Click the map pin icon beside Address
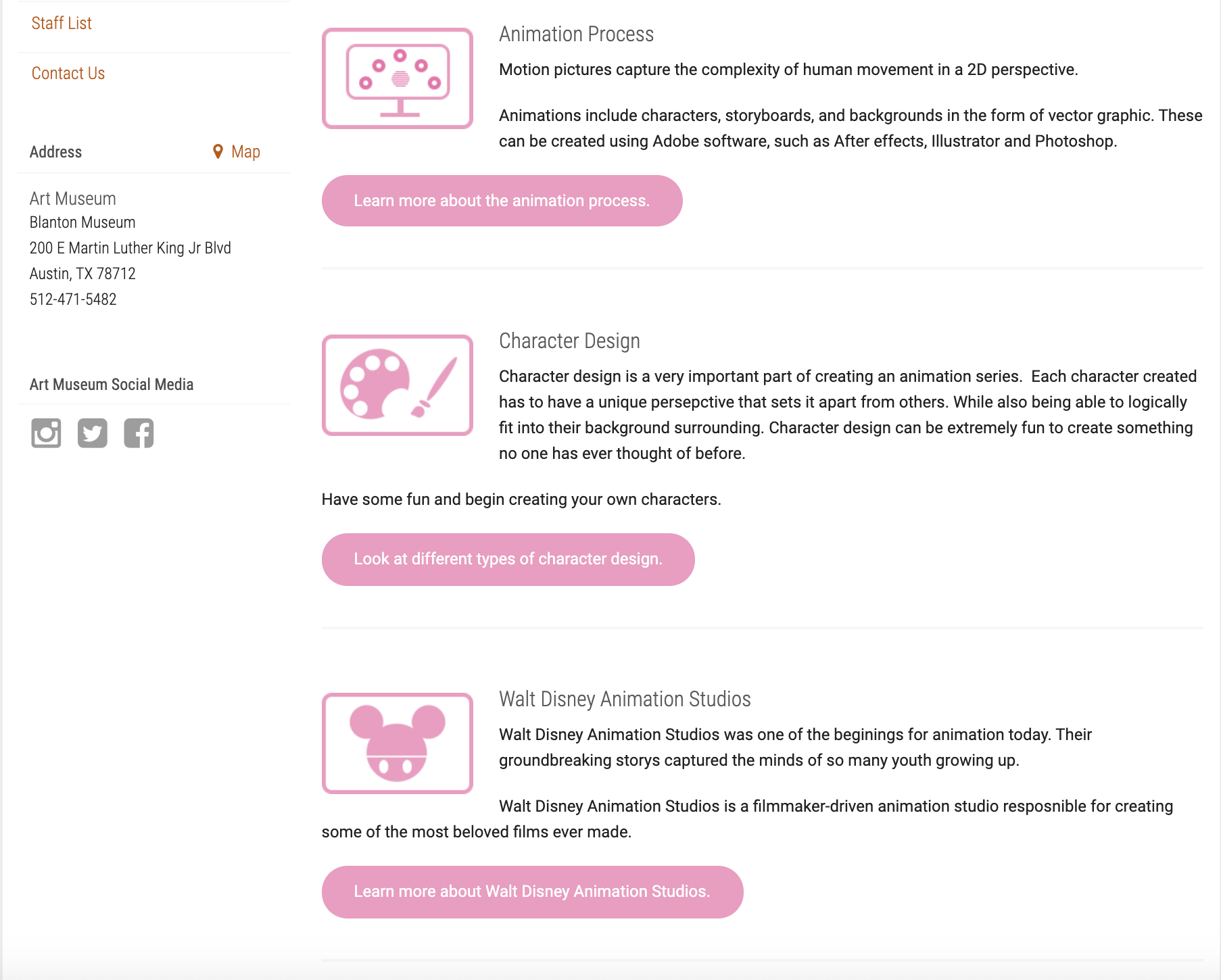Screen dimensions: 1221x980 pos(218,151)
